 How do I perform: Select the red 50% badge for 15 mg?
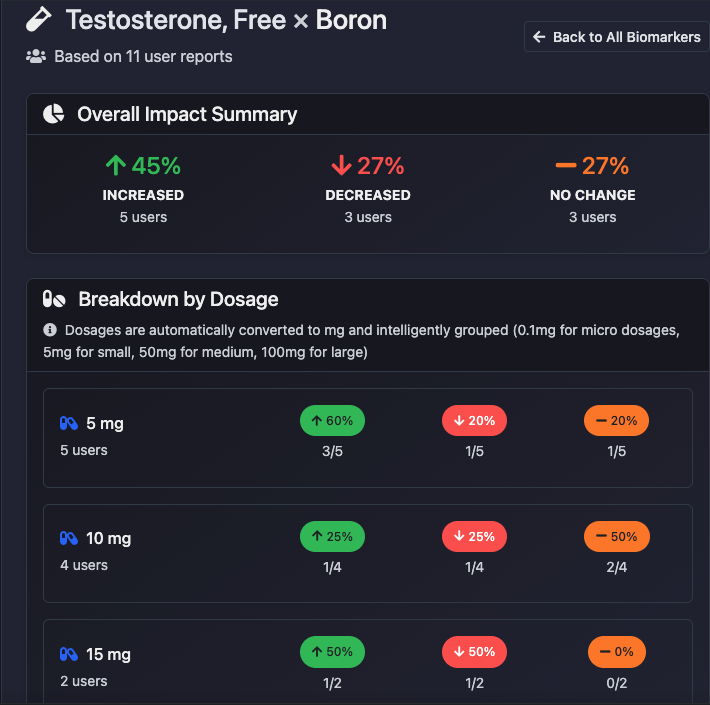pos(474,652)
